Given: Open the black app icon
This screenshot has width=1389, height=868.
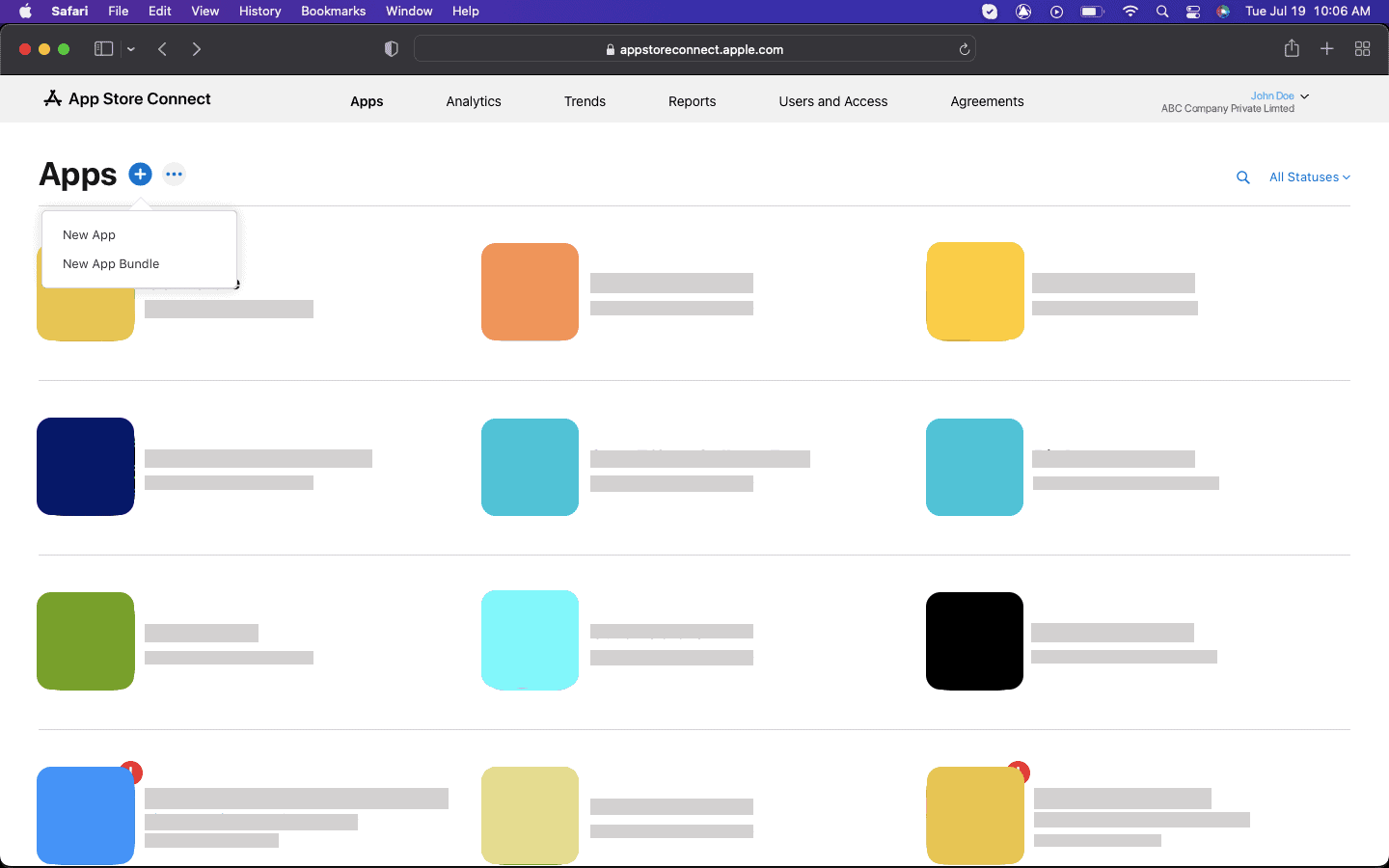Looking at the screenshot, I should tap(974, 641).
